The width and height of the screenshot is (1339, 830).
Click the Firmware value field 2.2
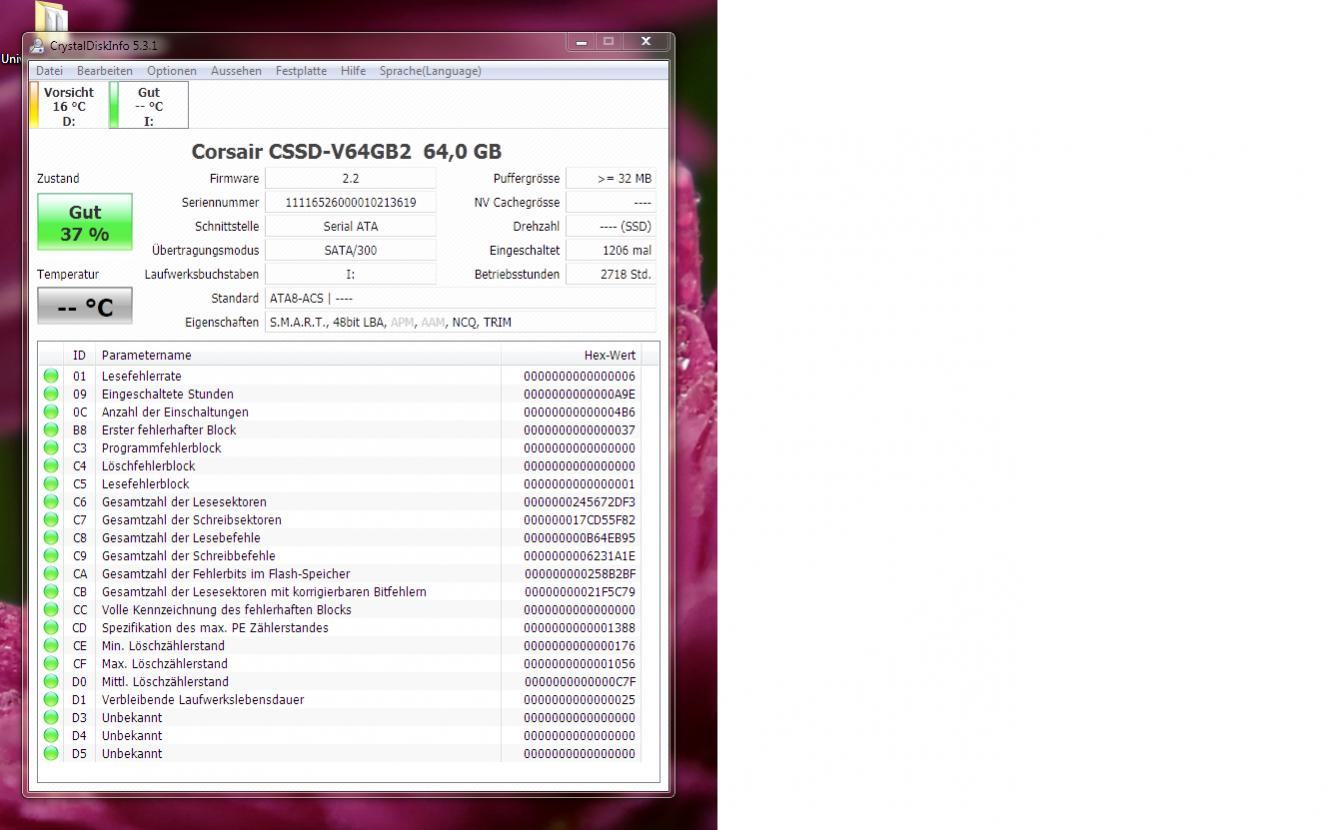click(350, 179)
